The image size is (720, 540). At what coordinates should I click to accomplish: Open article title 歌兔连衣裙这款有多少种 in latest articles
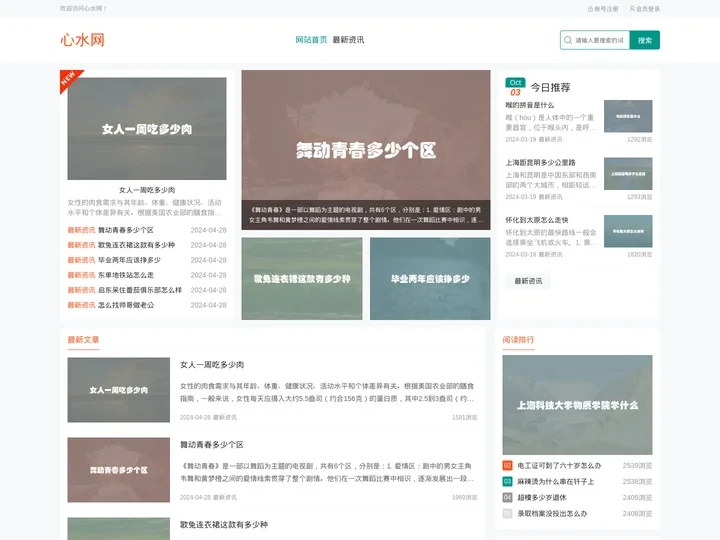(x=224, y=524)
